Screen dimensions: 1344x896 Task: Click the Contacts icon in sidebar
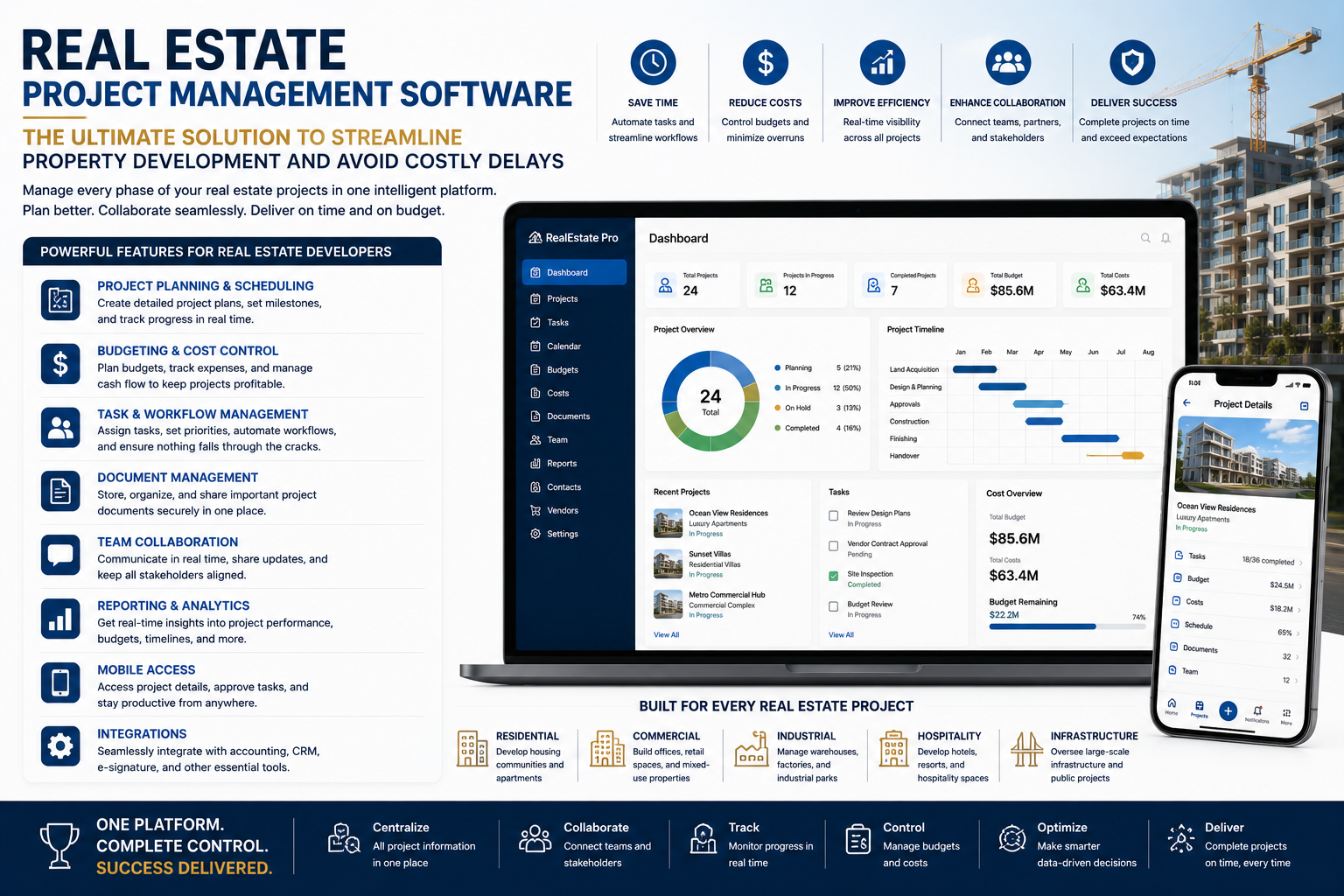click(535, 487)
